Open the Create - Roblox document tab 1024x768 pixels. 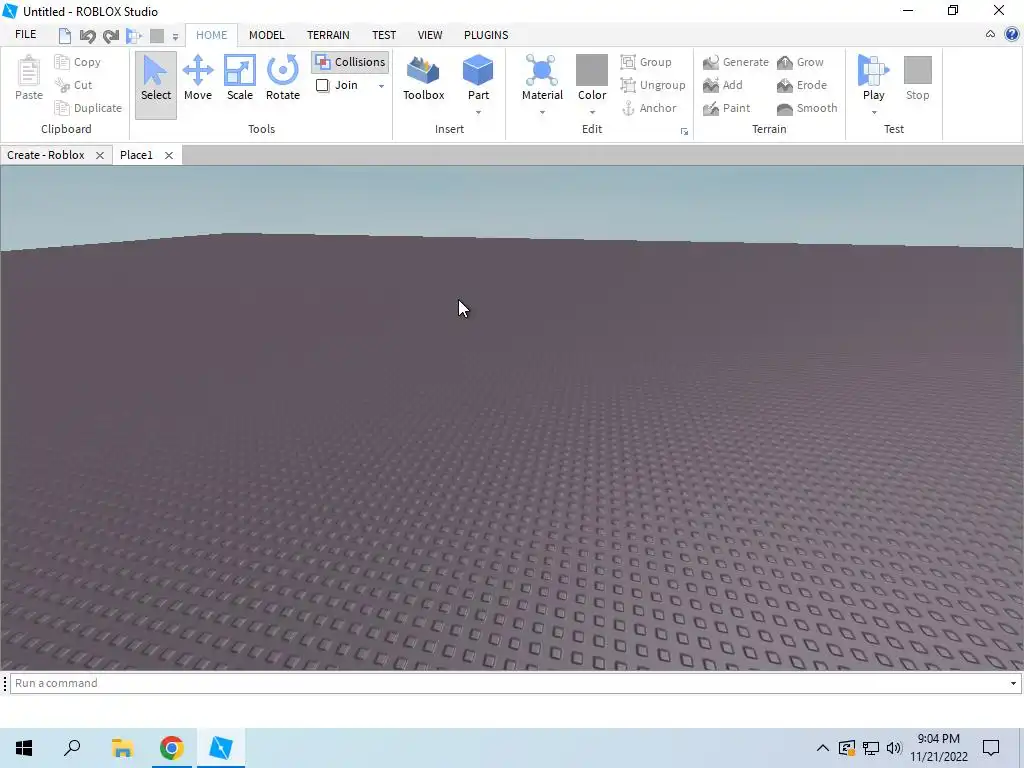point(46,155)
